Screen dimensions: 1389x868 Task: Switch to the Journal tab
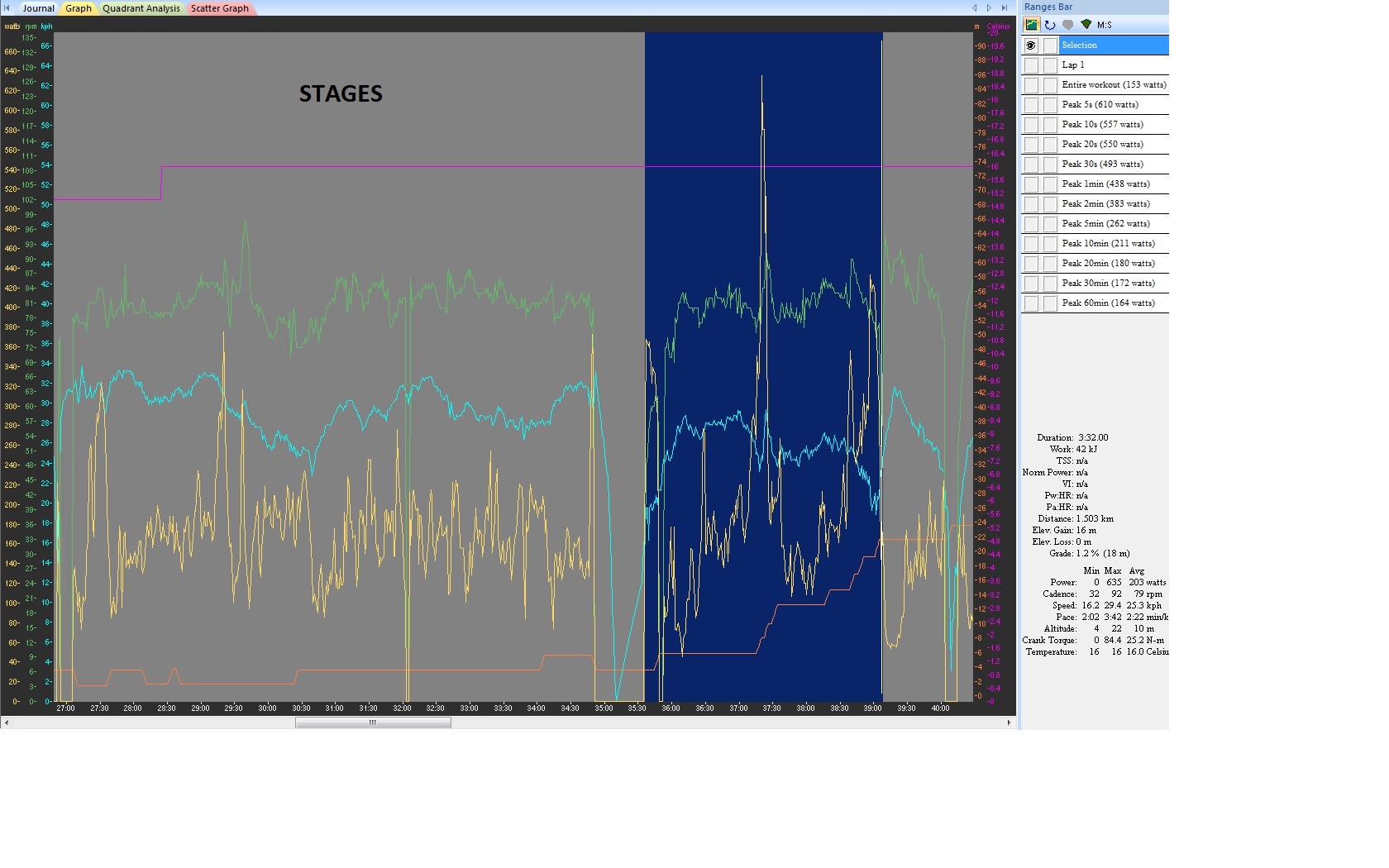pos(38,8)
